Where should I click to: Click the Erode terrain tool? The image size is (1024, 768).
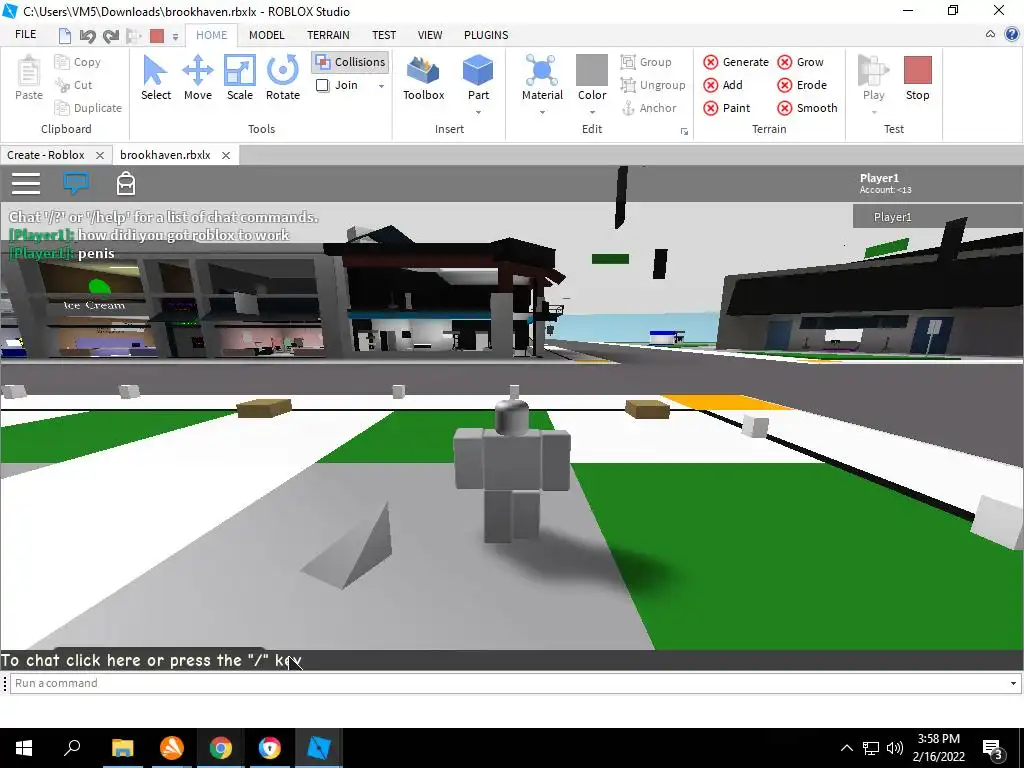[x=802, y=85]
